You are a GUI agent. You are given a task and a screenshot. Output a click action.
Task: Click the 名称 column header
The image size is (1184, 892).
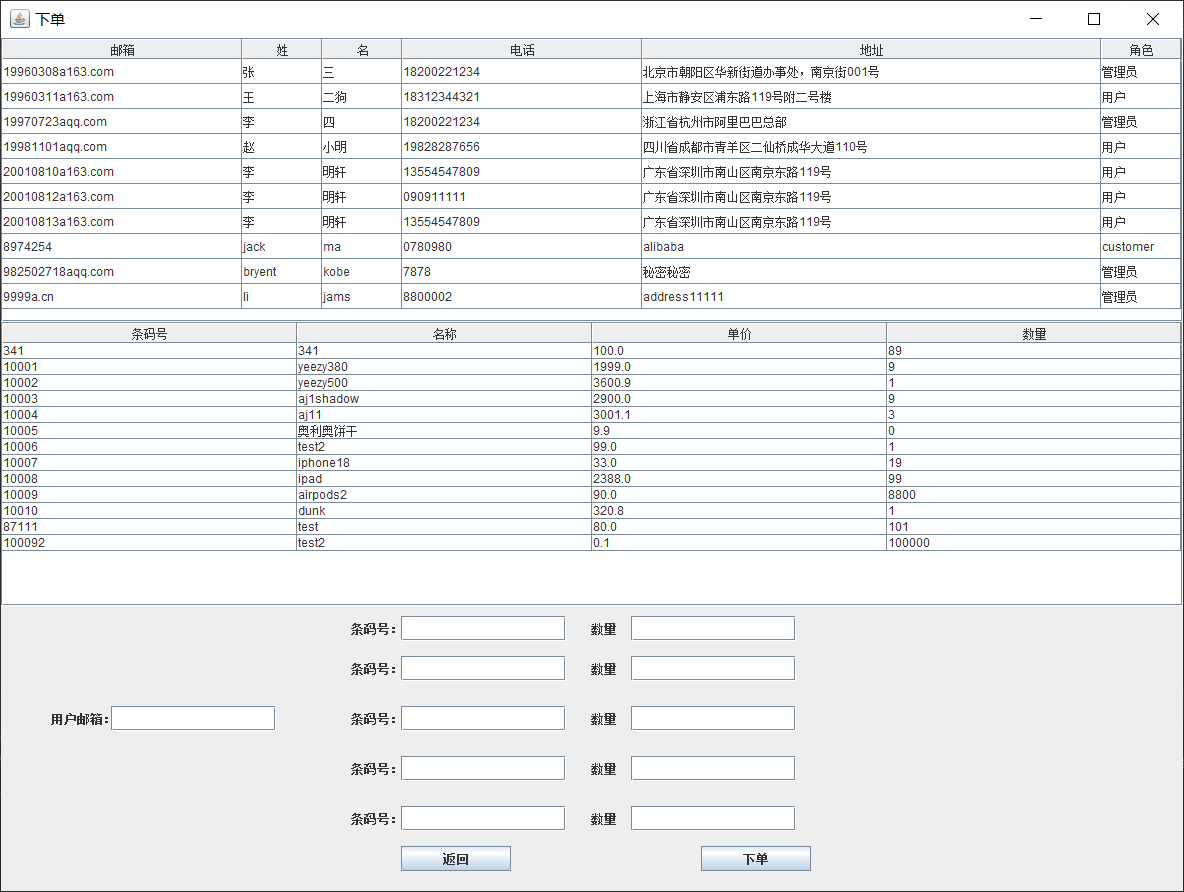[x=442, y=331]
